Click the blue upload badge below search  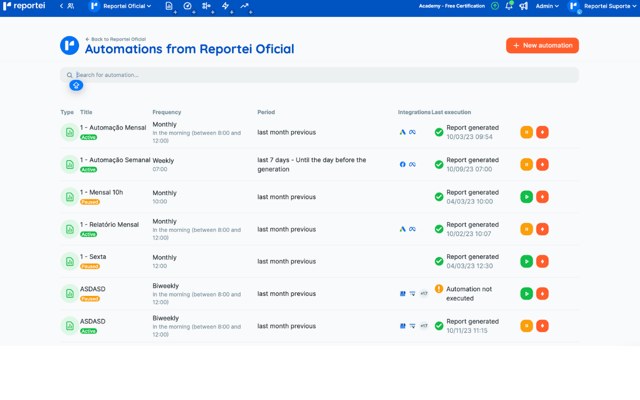point(76,85)
